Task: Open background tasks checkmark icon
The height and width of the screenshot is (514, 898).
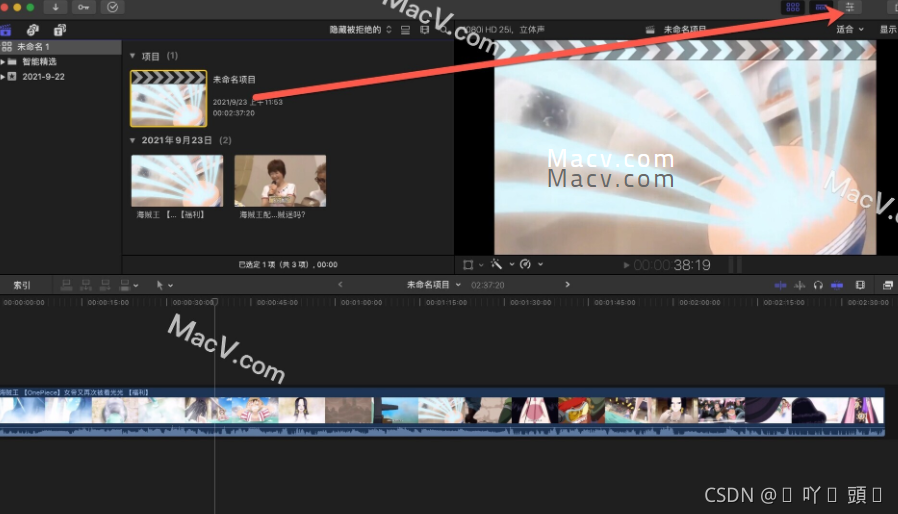Action: tap(112, 7)
